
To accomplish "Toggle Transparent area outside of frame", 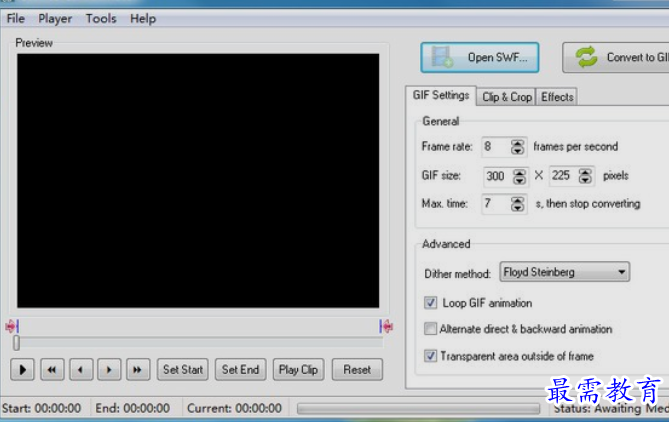I will point(430,356).
